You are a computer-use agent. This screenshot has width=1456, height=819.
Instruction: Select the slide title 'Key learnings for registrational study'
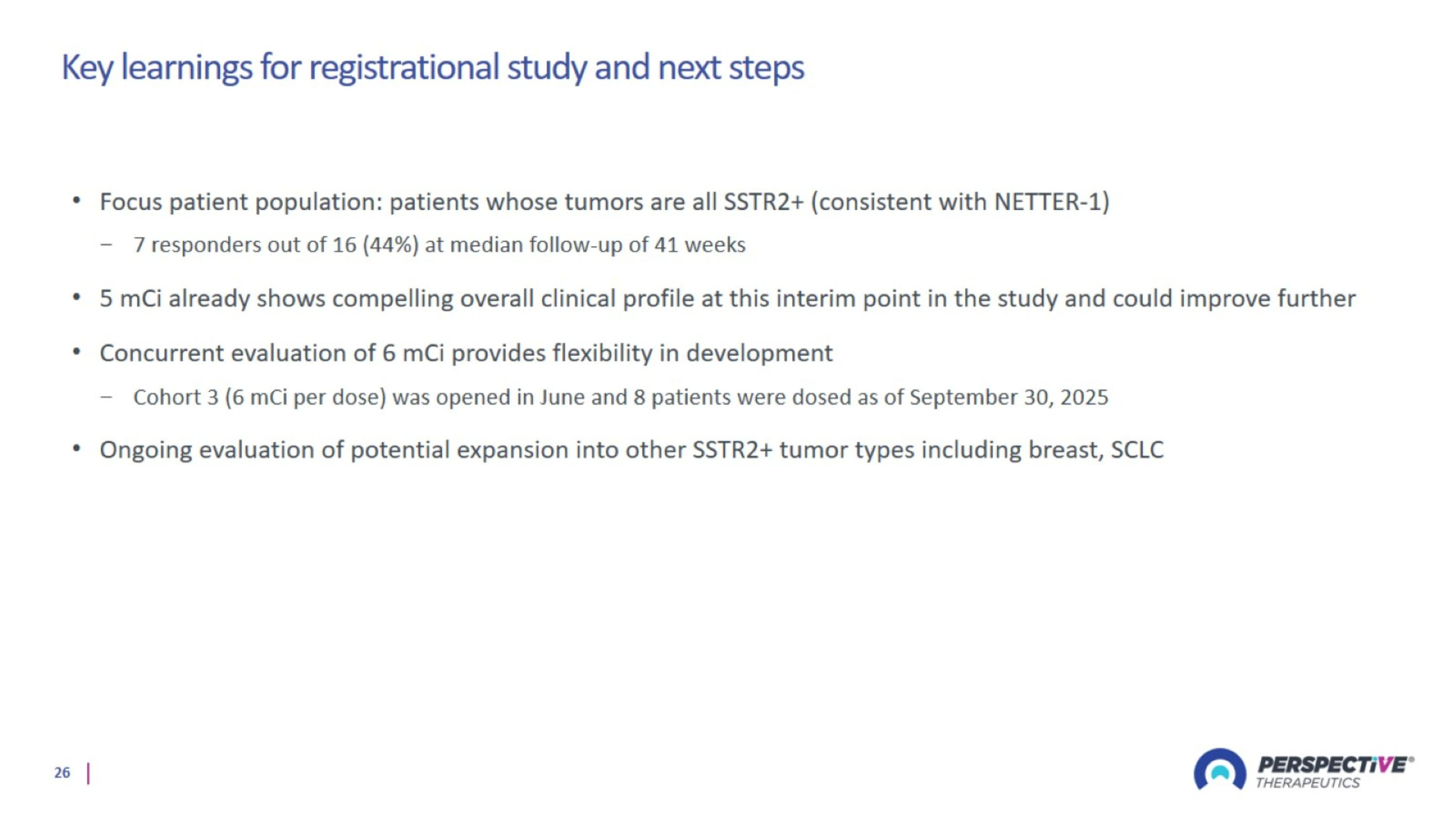click(432, 68)
